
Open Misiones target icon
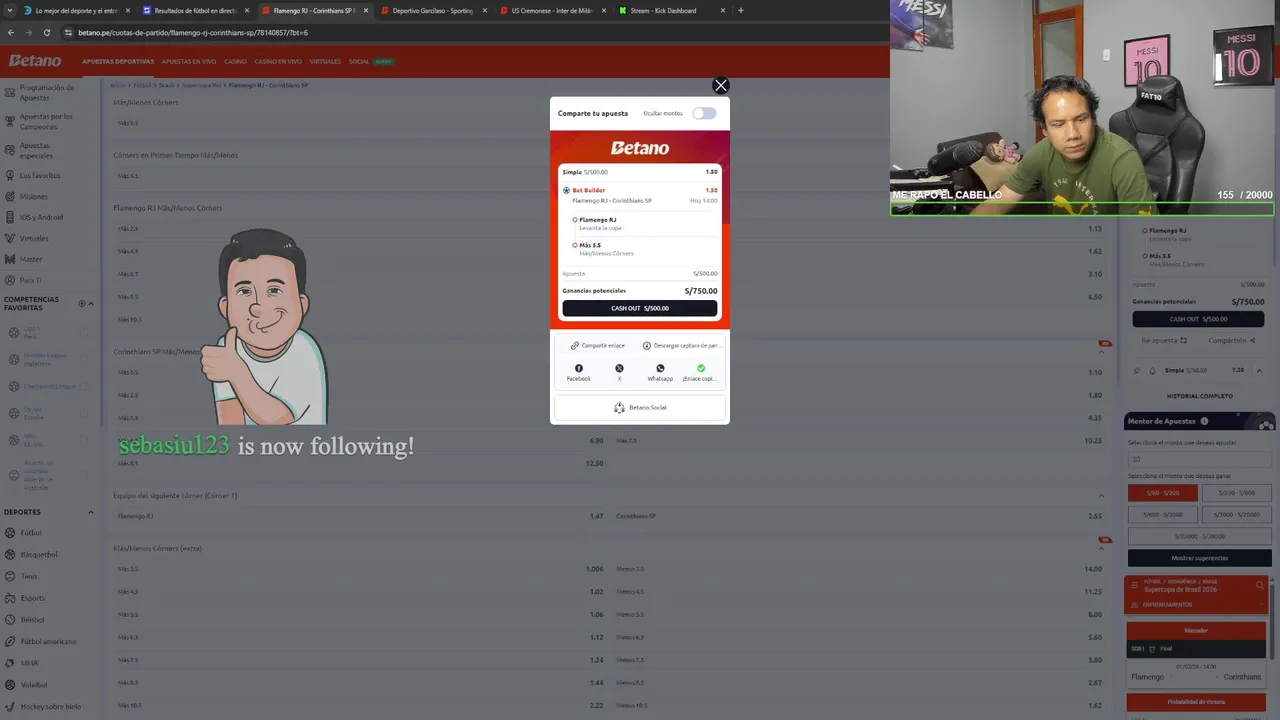click(9, 197)
